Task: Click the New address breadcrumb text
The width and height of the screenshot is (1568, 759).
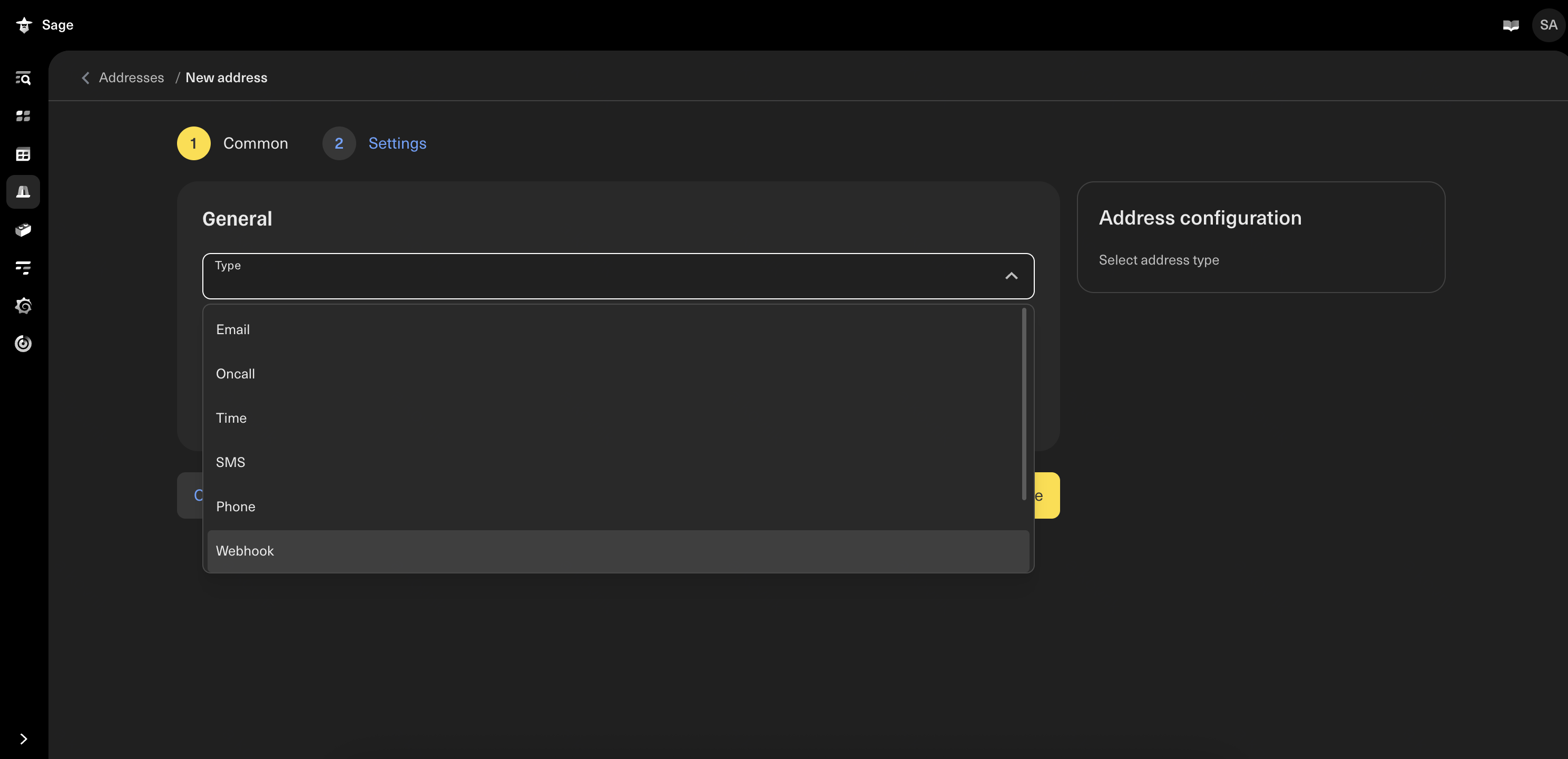Action: [x=227, y=77]
